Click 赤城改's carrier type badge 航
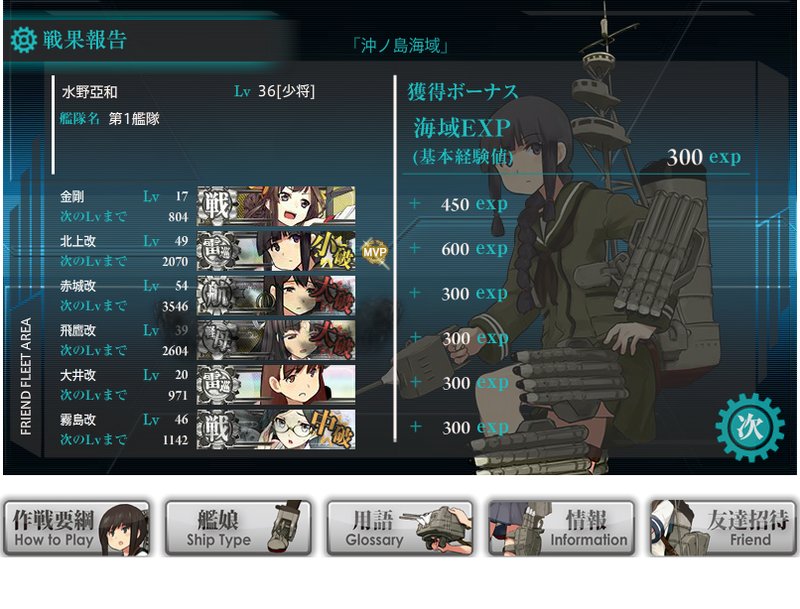This screenshot has height=609, width=800. pyautogui.click(x=218, y=295)
